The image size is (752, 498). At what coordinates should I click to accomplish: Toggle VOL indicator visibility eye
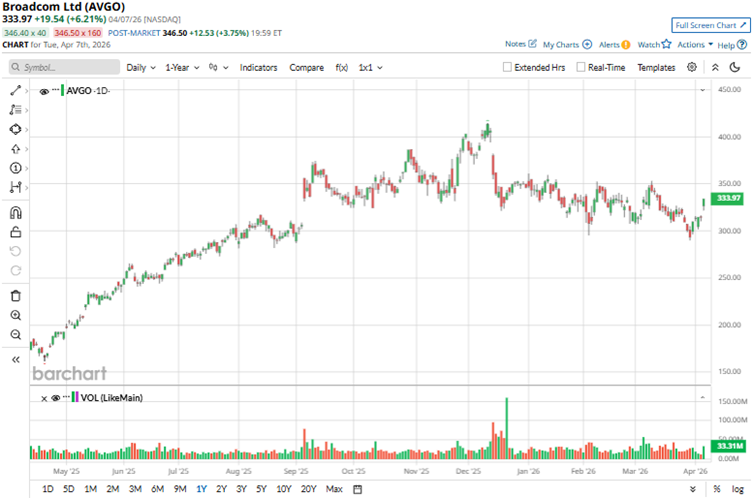(56, 398)
